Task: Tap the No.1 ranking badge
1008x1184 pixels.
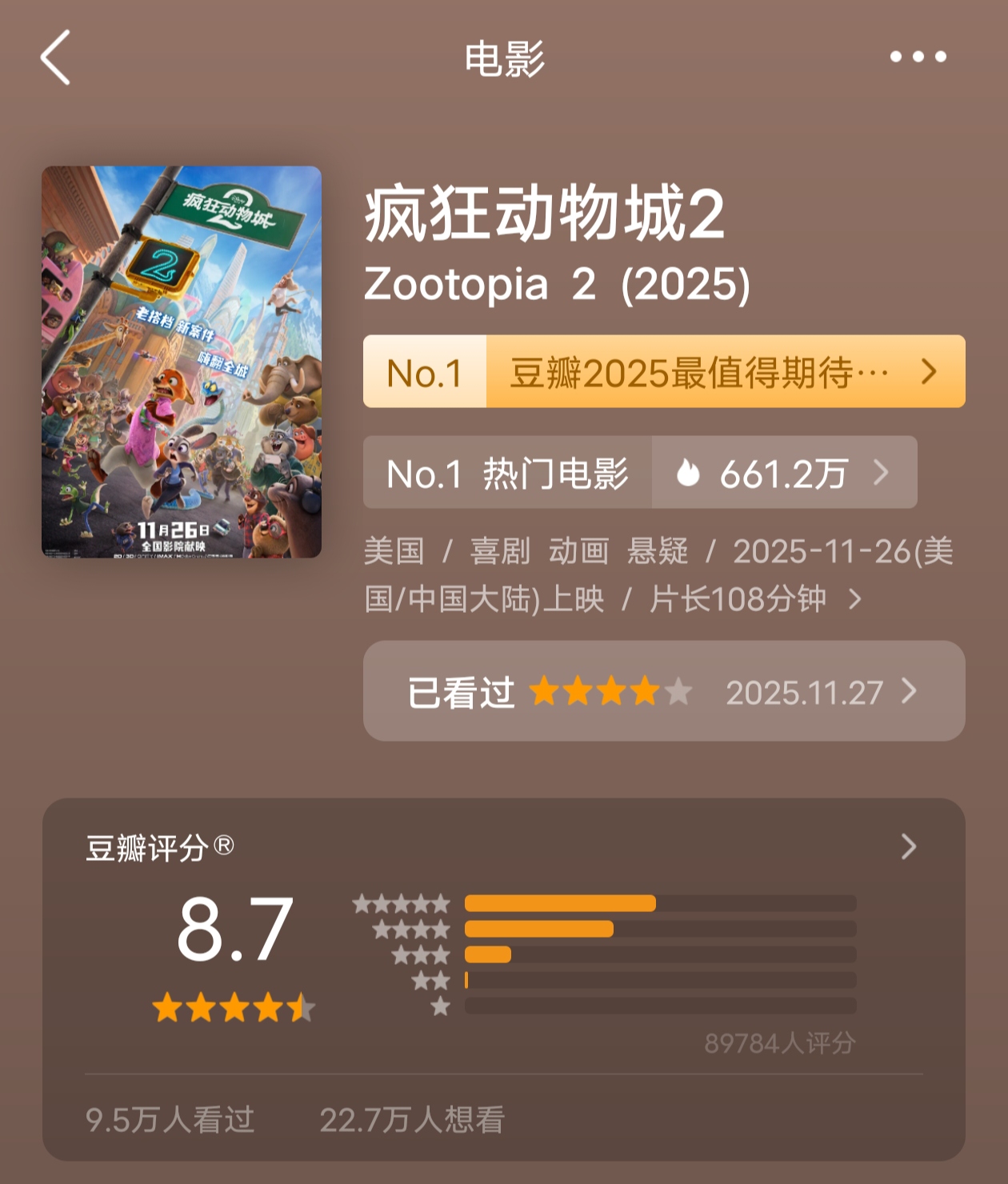Action: point(425,372)
